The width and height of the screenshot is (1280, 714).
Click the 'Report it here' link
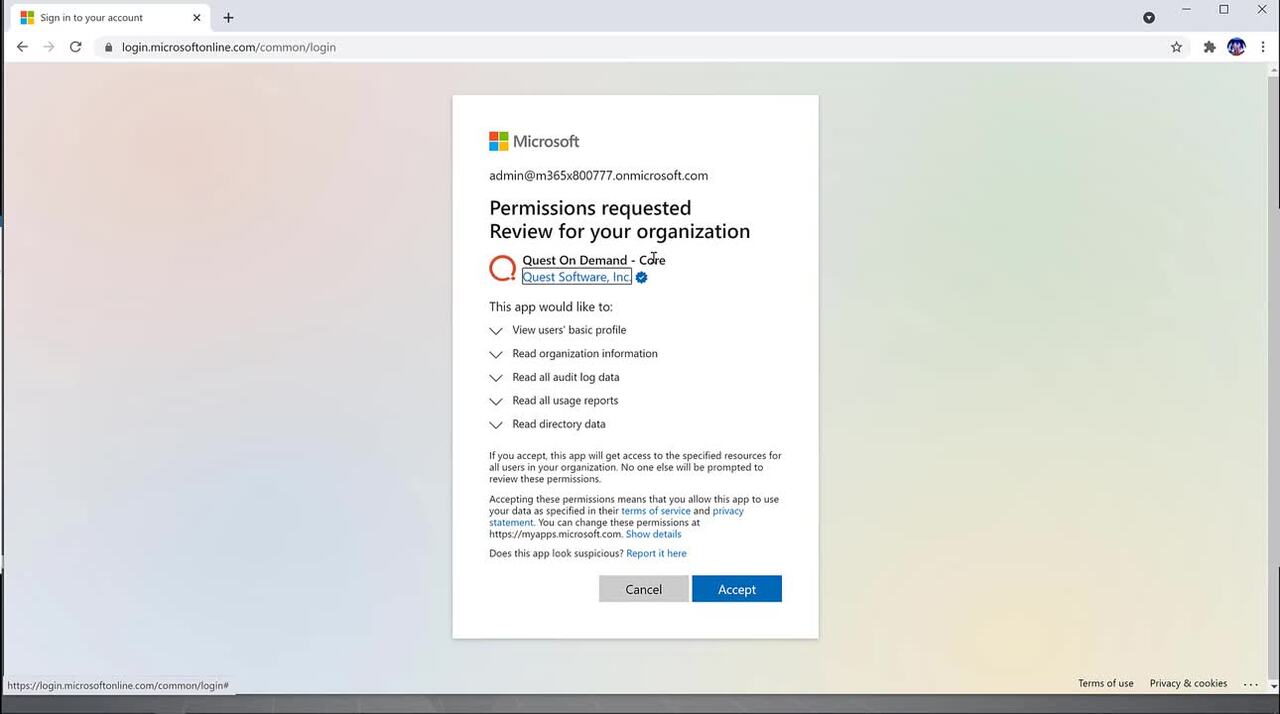[656, 553]
